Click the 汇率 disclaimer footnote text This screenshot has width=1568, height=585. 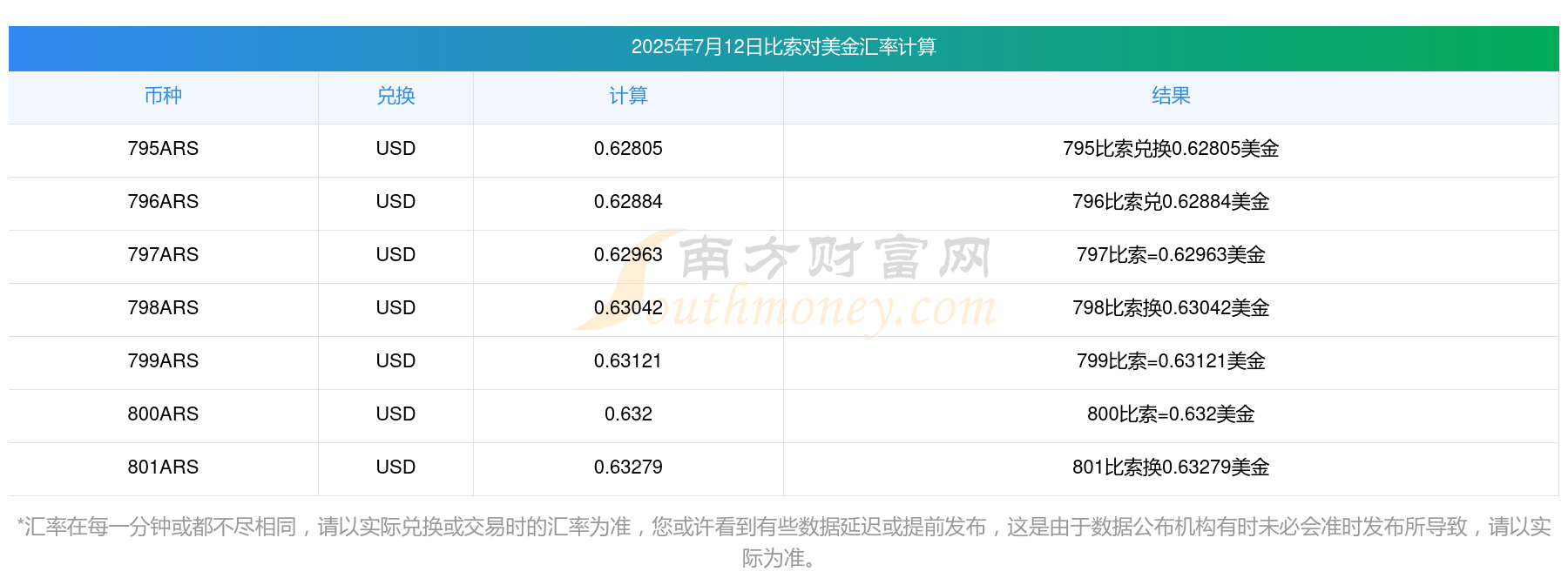tap(783, 542)
